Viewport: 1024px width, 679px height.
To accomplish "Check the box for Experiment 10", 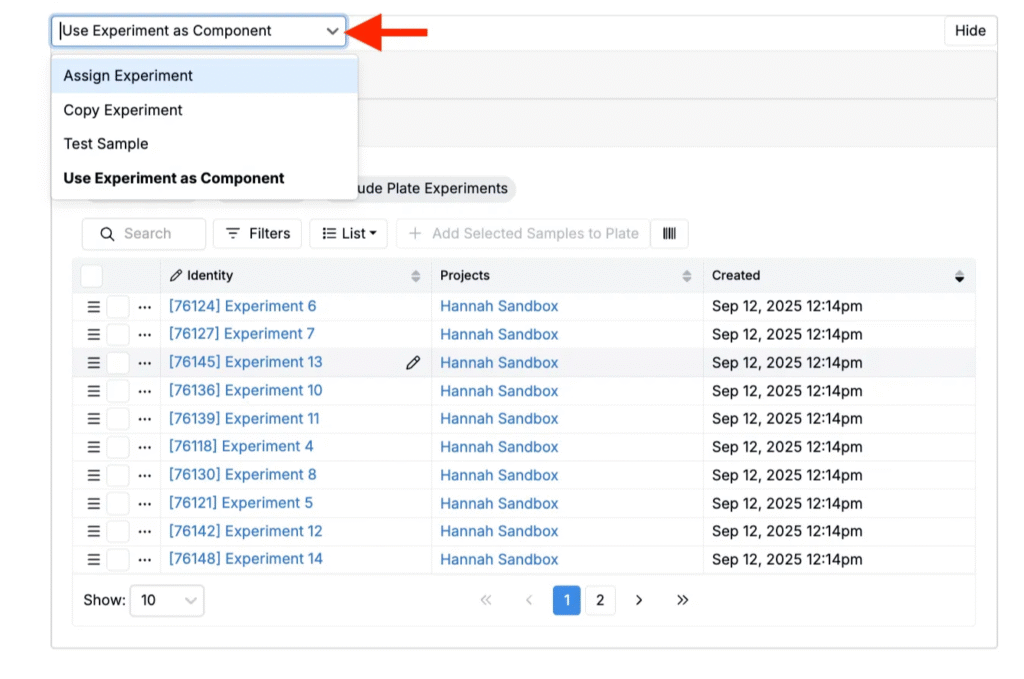I will point(119,391).
